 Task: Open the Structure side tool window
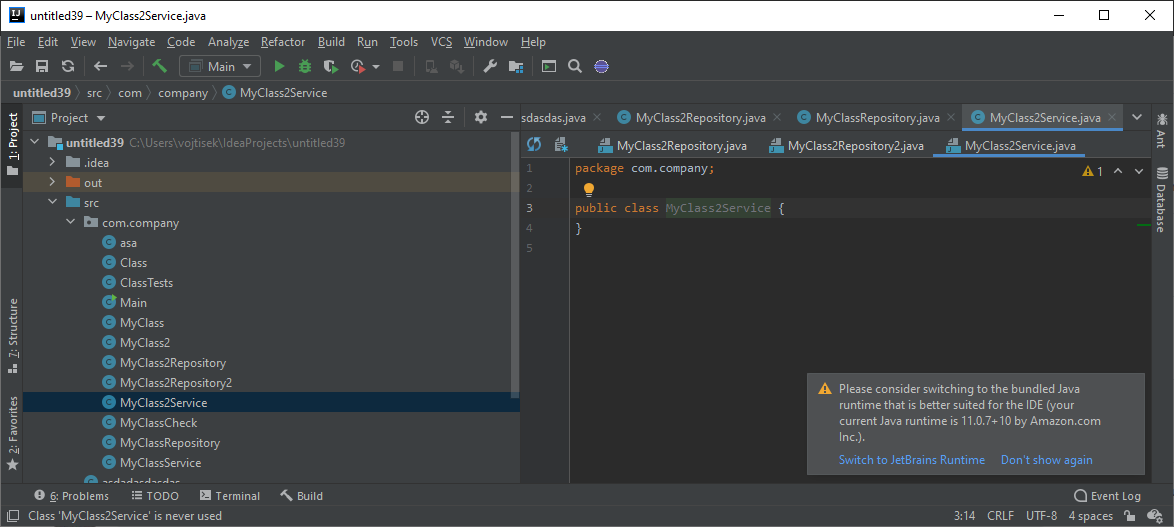(13, 337)
